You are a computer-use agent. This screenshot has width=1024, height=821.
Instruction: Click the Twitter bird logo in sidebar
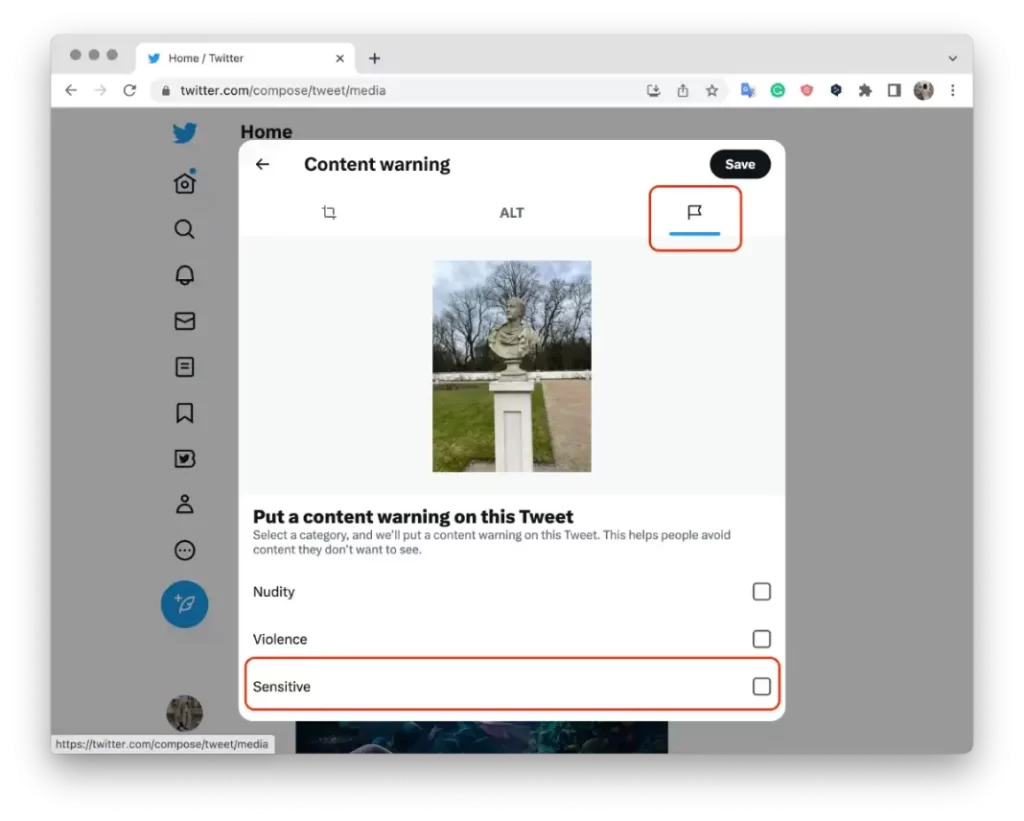coord(185,133)
